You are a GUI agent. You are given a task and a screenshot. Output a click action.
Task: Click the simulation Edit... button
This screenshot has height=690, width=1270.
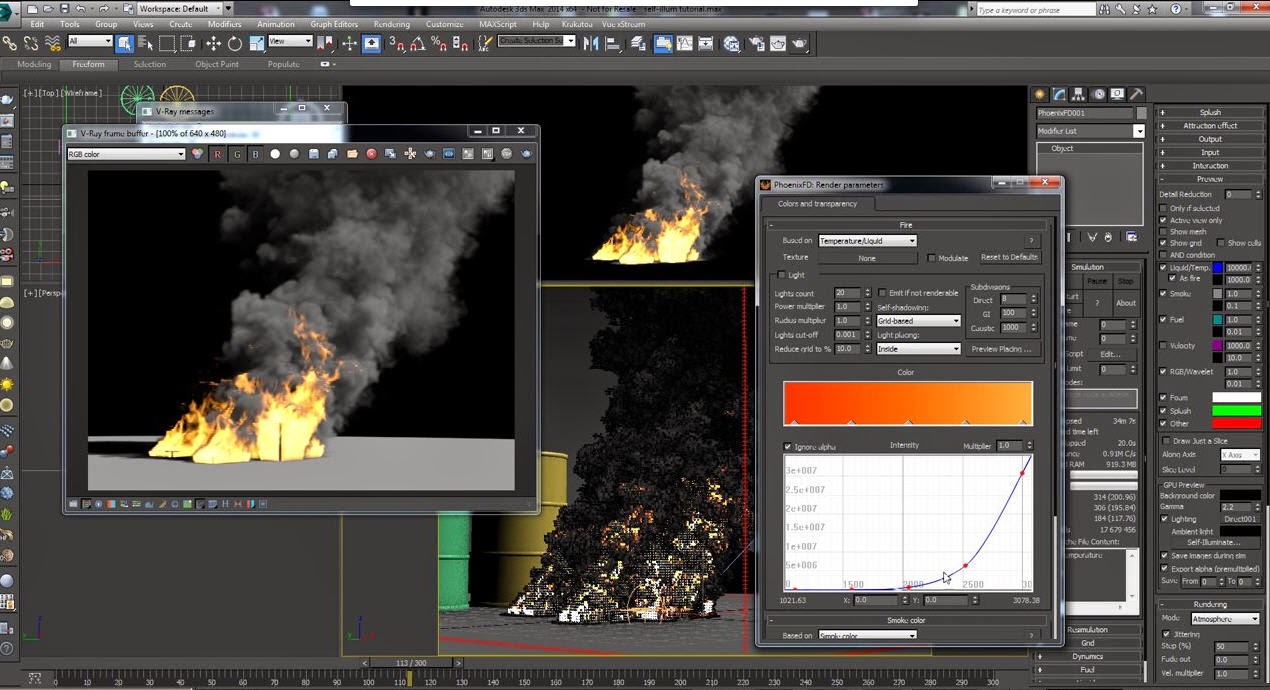tap(1112, 354)
